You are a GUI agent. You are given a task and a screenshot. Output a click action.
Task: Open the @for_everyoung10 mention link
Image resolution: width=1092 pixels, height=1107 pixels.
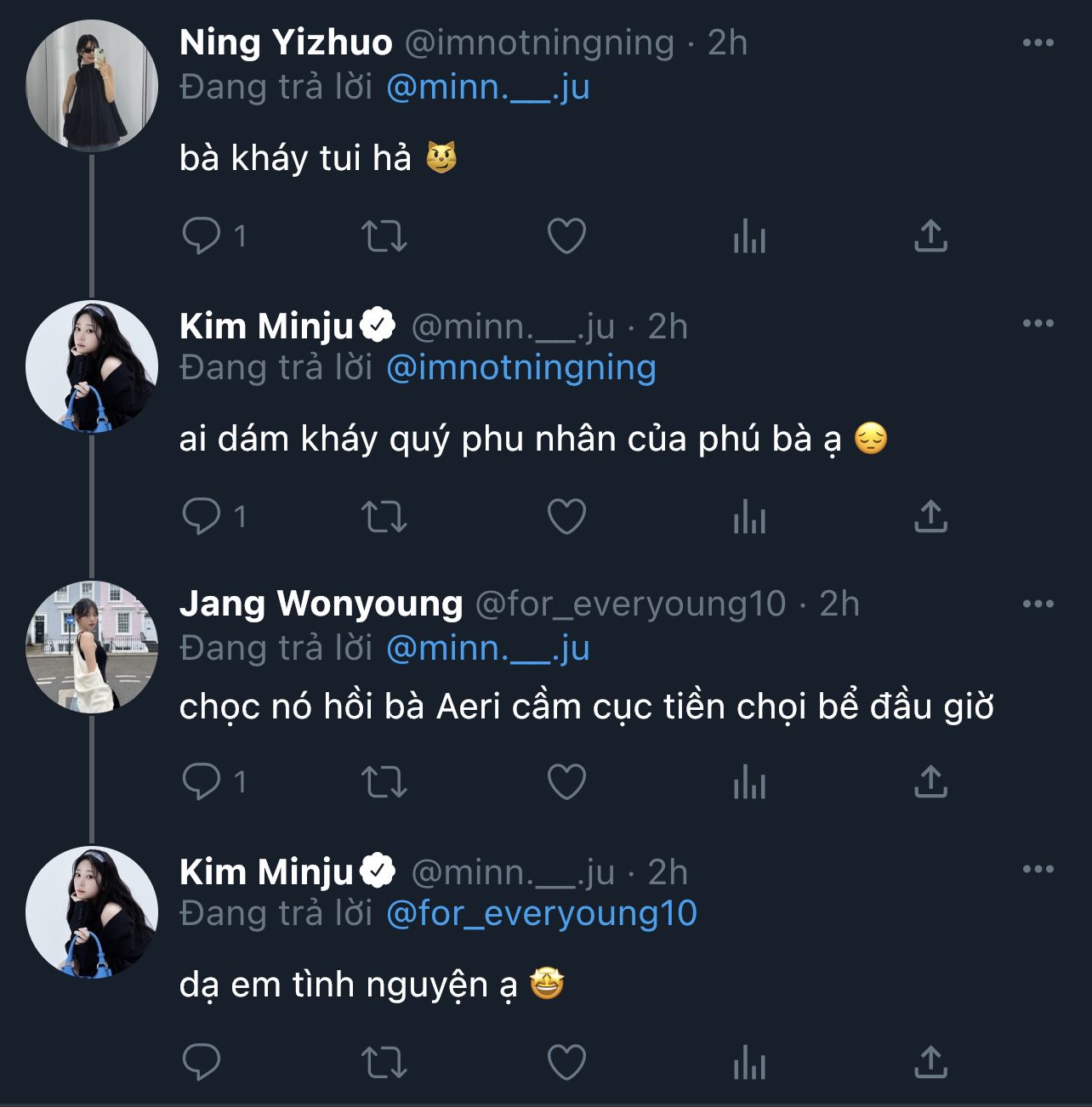coord(541,913)
